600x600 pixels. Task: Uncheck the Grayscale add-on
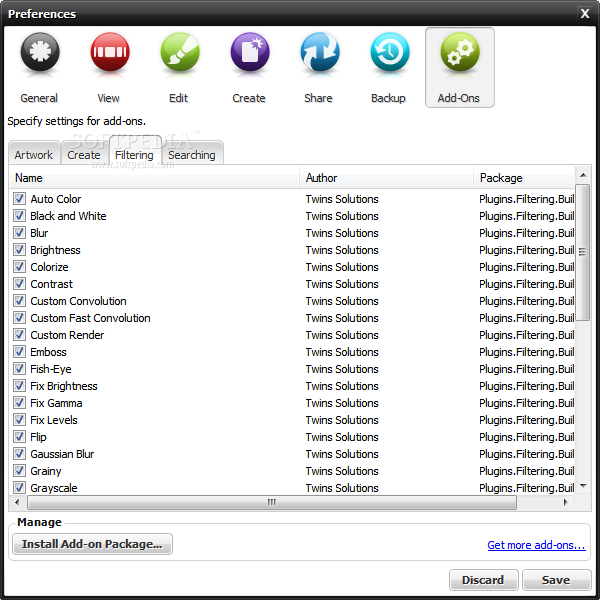click(20, 488)
